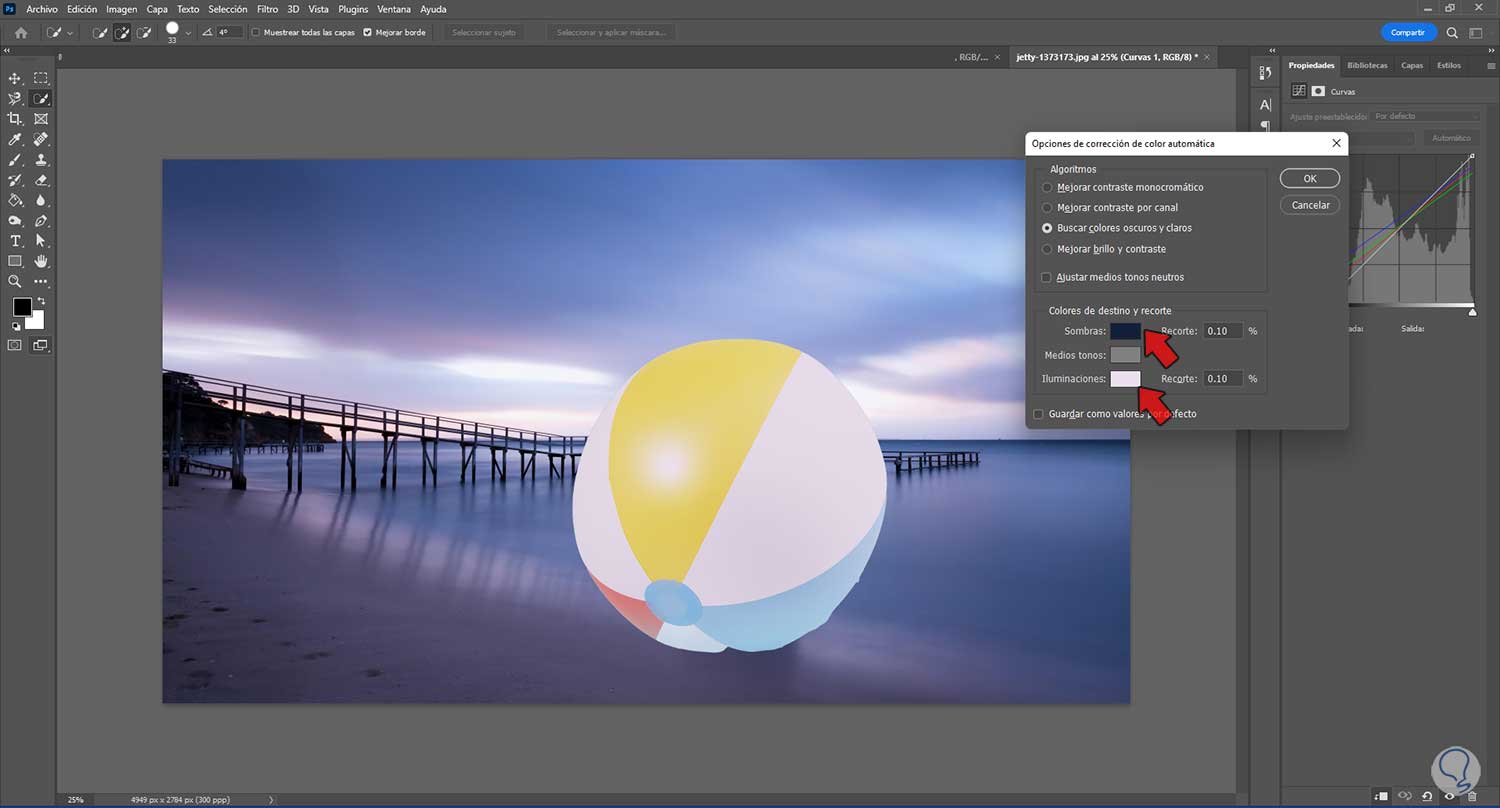Expand the tool preset picker arrow
This screenshot has height=808, width=1500.
click(70, 32)
